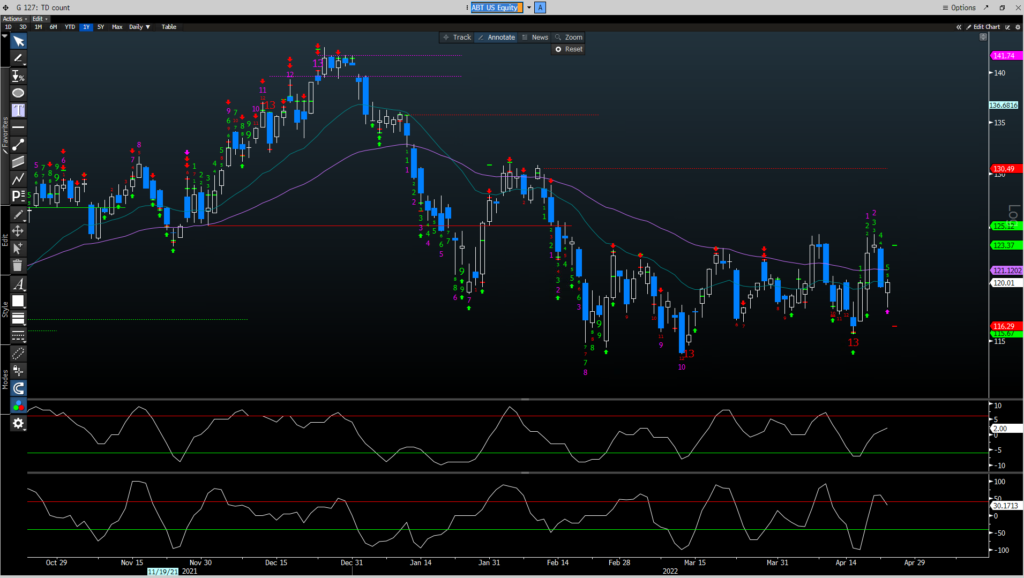Select the zigzag polyline tool
The width and height of the screenshot is (1024, 578).
(x=18, y=178)
